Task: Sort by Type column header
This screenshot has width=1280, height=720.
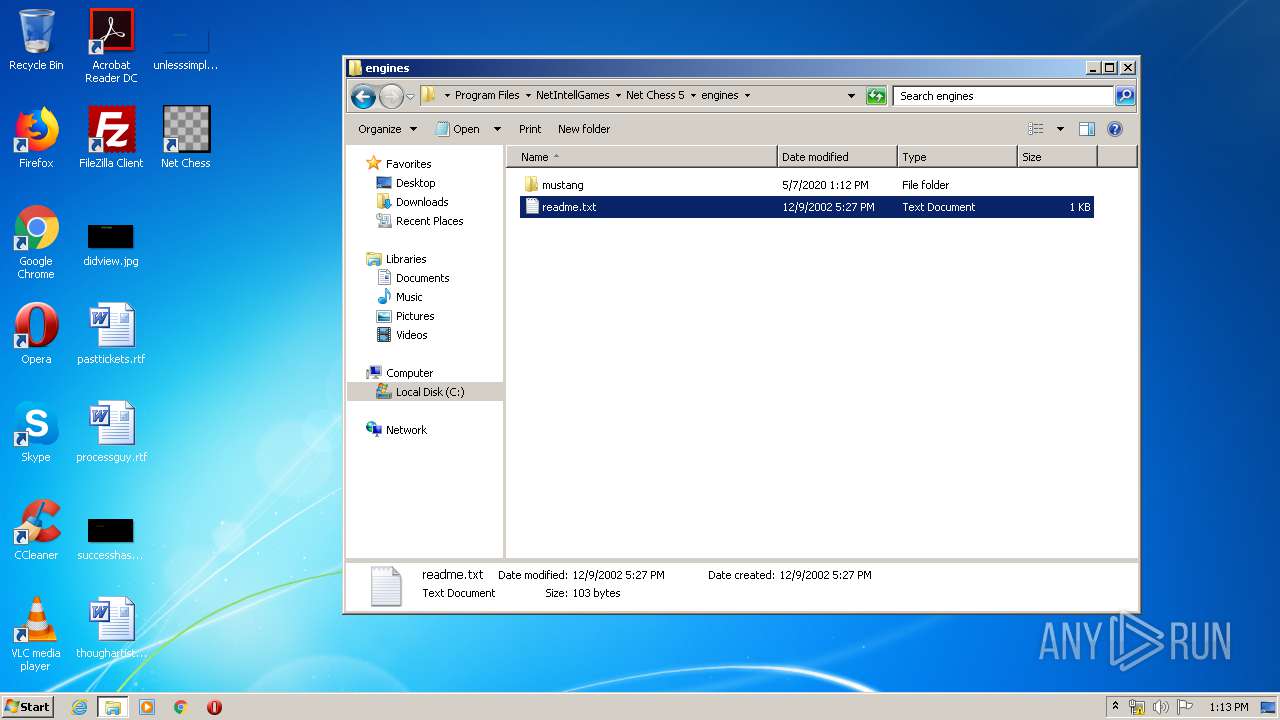Action: click(x=957, y=157)
